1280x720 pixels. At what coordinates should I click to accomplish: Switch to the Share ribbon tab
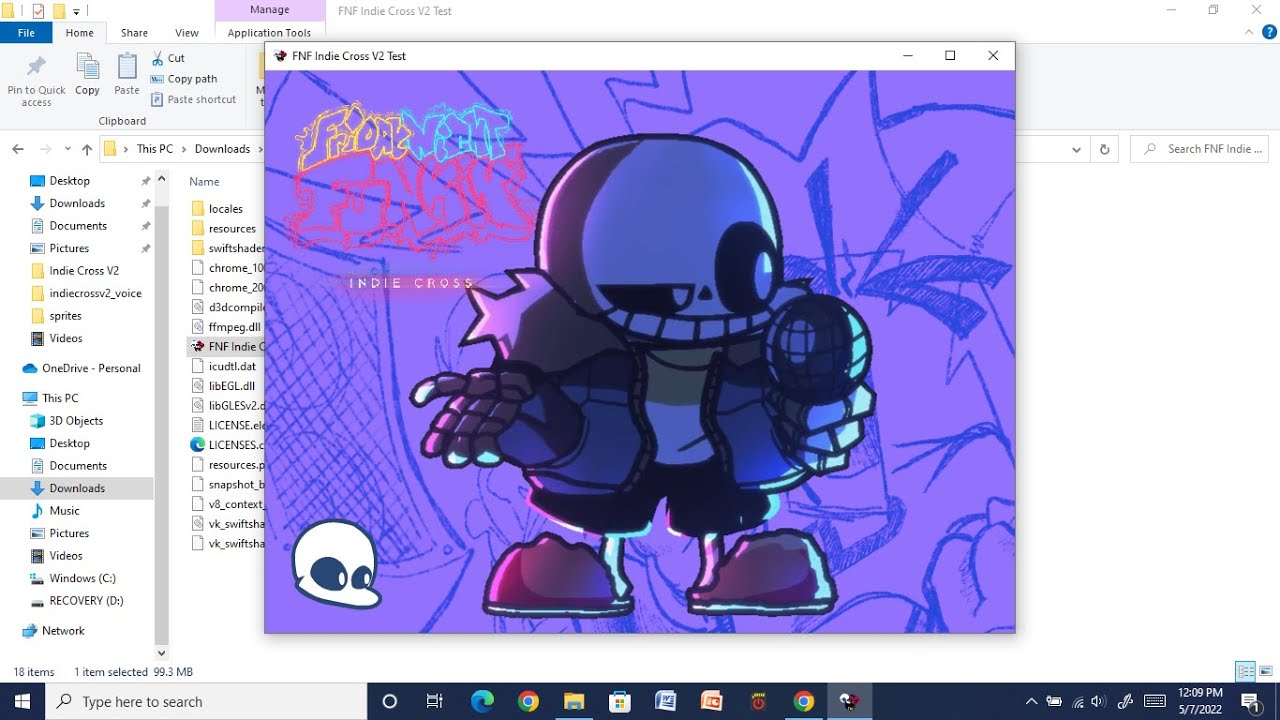pos(134,33)
